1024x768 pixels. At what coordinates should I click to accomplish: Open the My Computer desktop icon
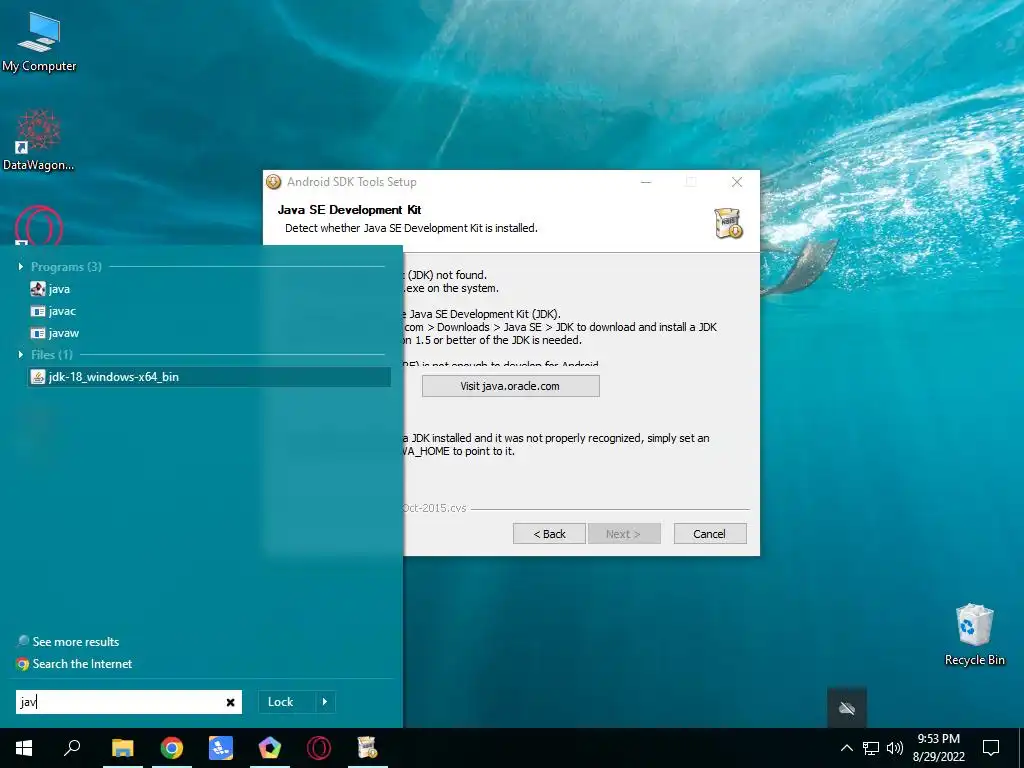[39, 40]
